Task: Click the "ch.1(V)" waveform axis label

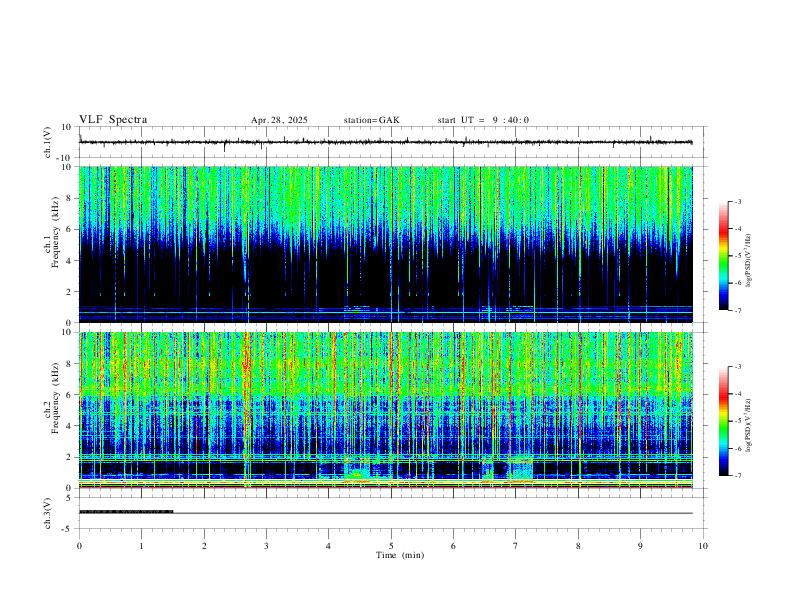Action: [48, 142]
